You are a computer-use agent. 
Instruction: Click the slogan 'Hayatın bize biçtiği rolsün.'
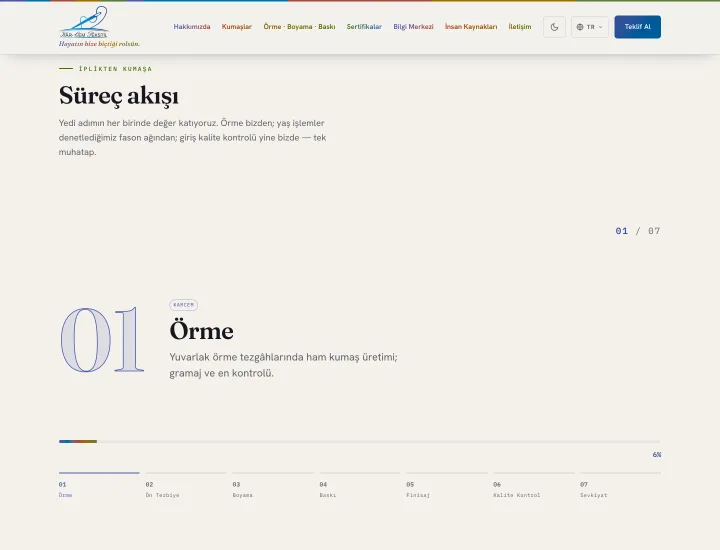[x=99, y=44]
